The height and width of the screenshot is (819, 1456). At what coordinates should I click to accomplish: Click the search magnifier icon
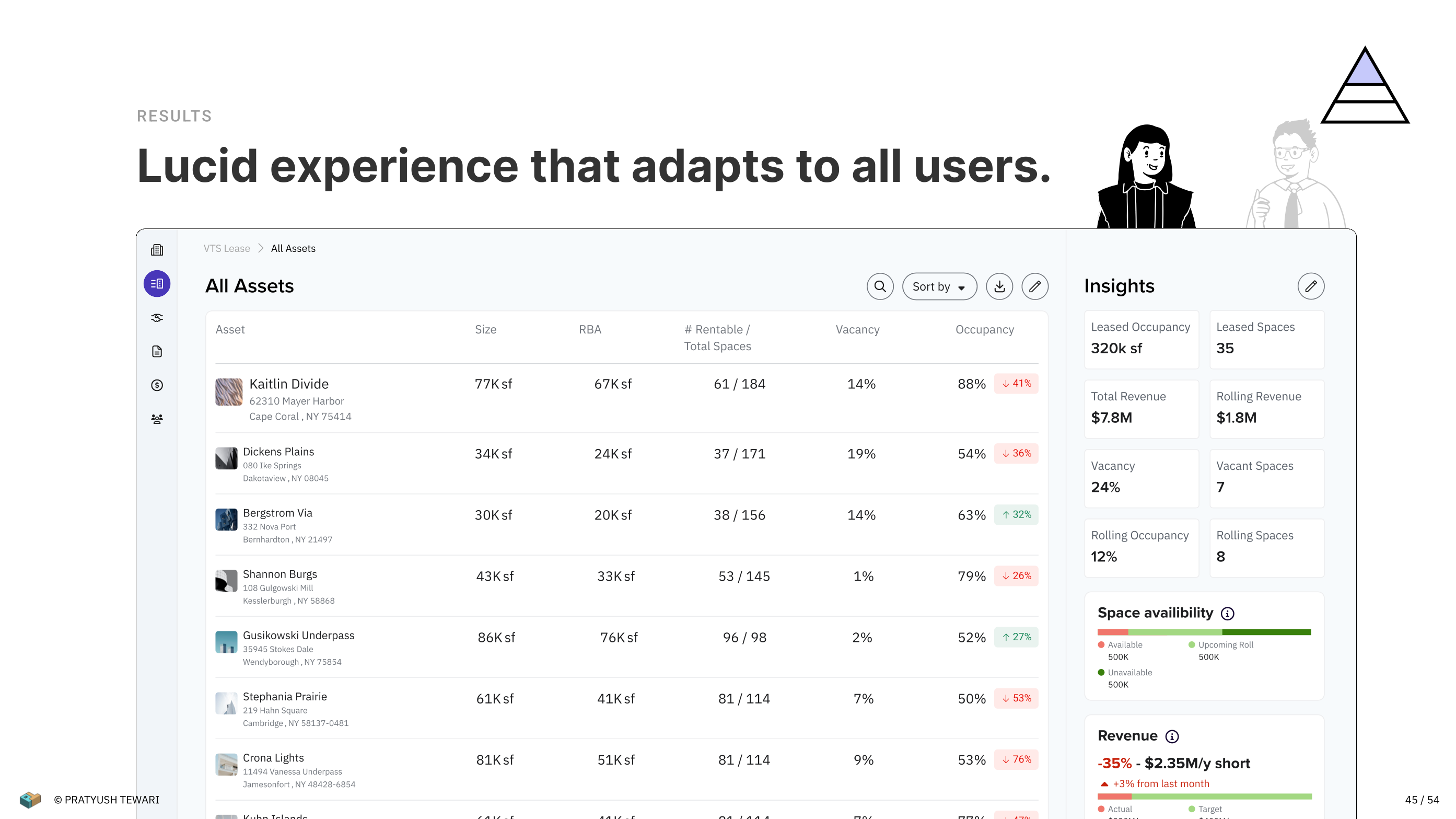[880, 286]
